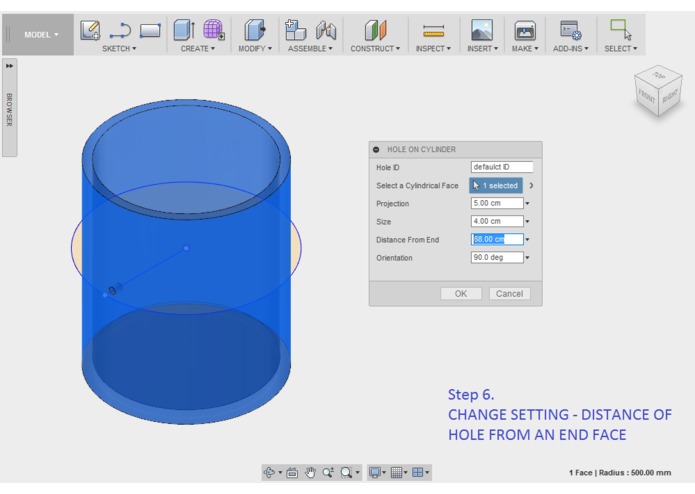Click the BROWSER side panel label
This screenshot has width=695, height=494.
point(9,109)
